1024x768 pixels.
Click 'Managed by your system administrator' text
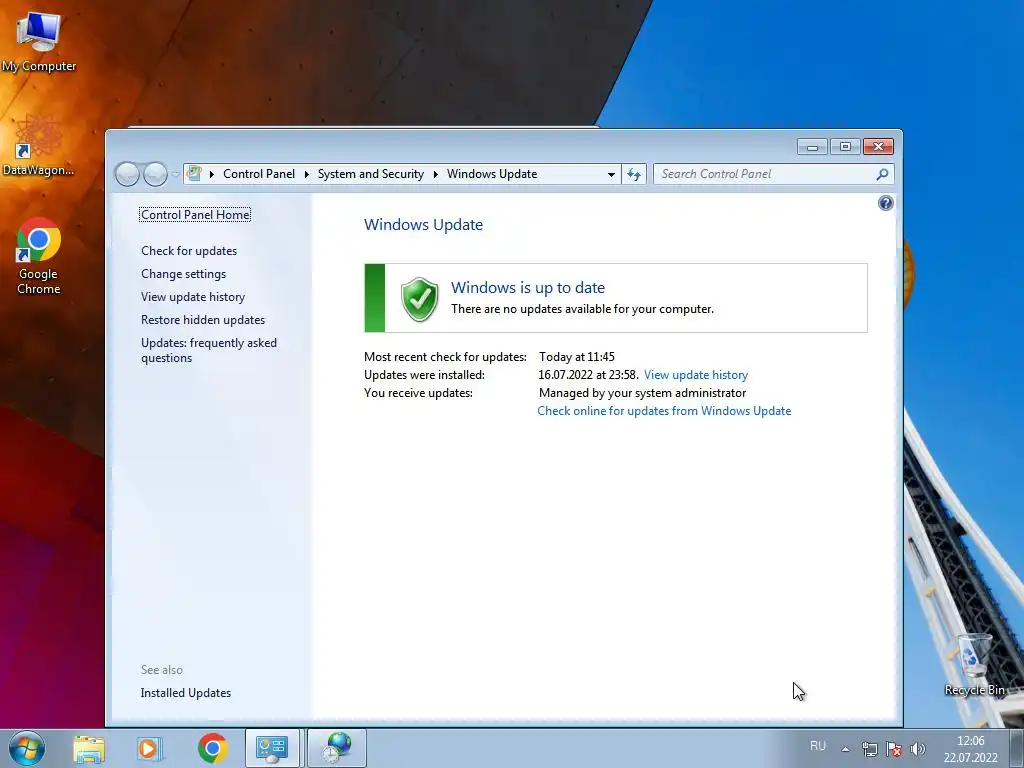pos(642,392)
